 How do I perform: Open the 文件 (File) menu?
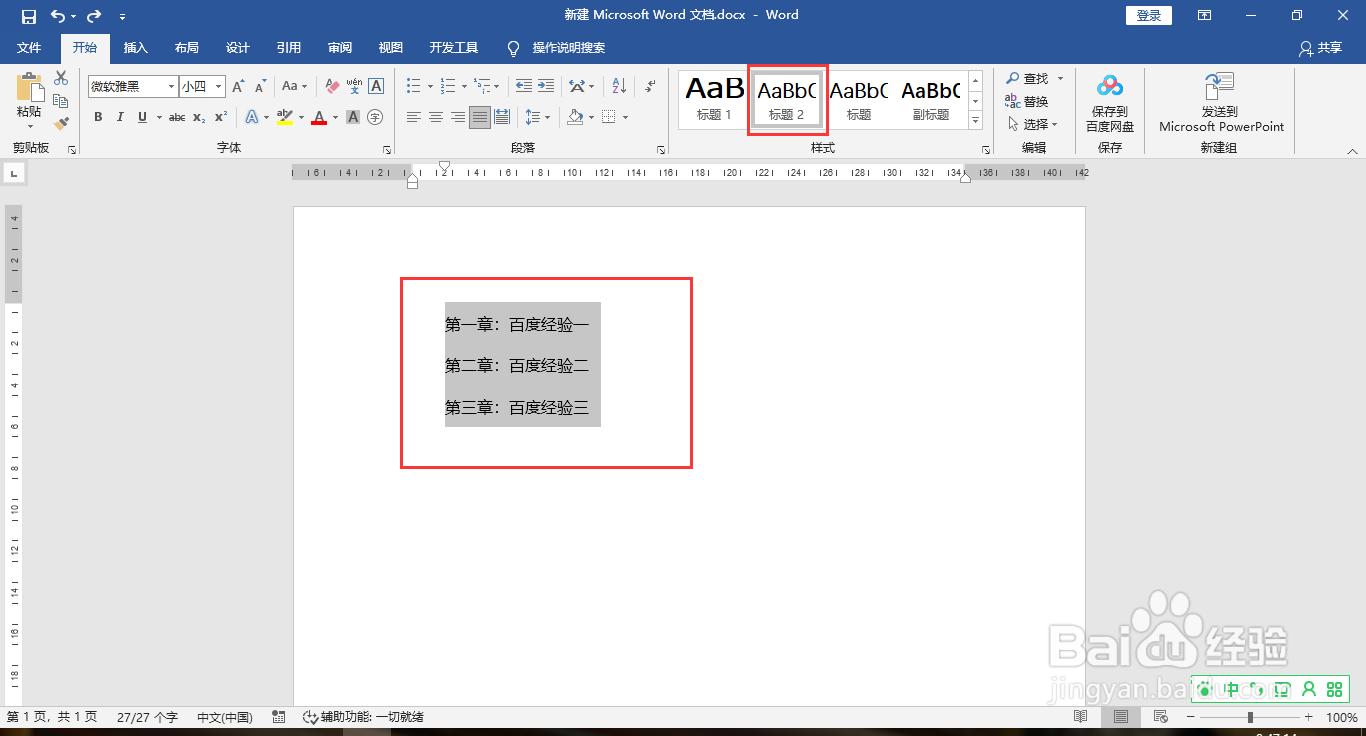click(29, 47)
